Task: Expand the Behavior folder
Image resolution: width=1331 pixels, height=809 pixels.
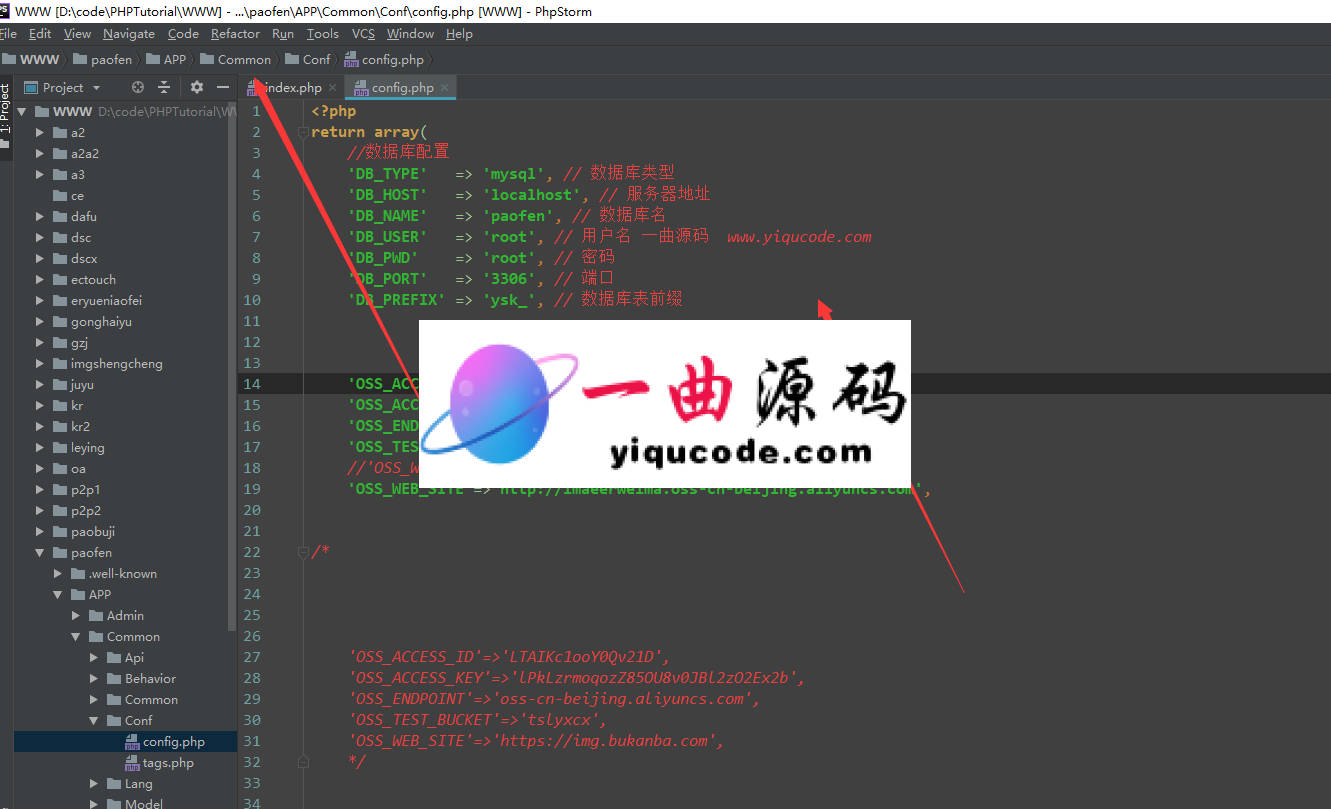Action: coord(94,679)
